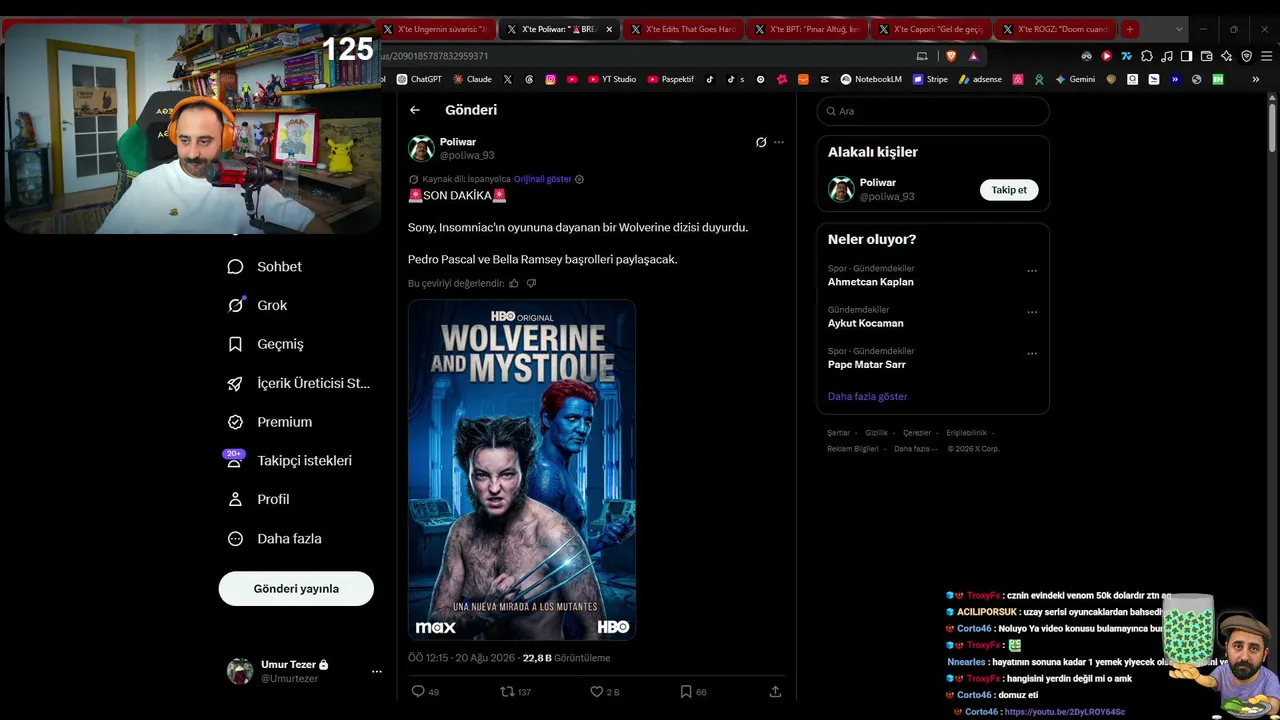Open the Wolverine and Mystique poster image
The image size is (1280, 720).
pyautogui.click(x=522, y=470)
